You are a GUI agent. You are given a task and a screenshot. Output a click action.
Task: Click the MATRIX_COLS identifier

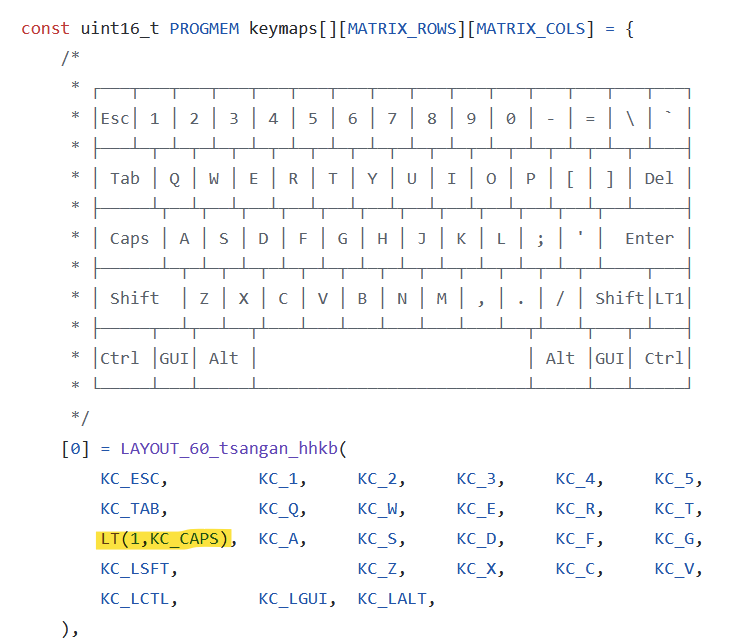tap(531, 29)
